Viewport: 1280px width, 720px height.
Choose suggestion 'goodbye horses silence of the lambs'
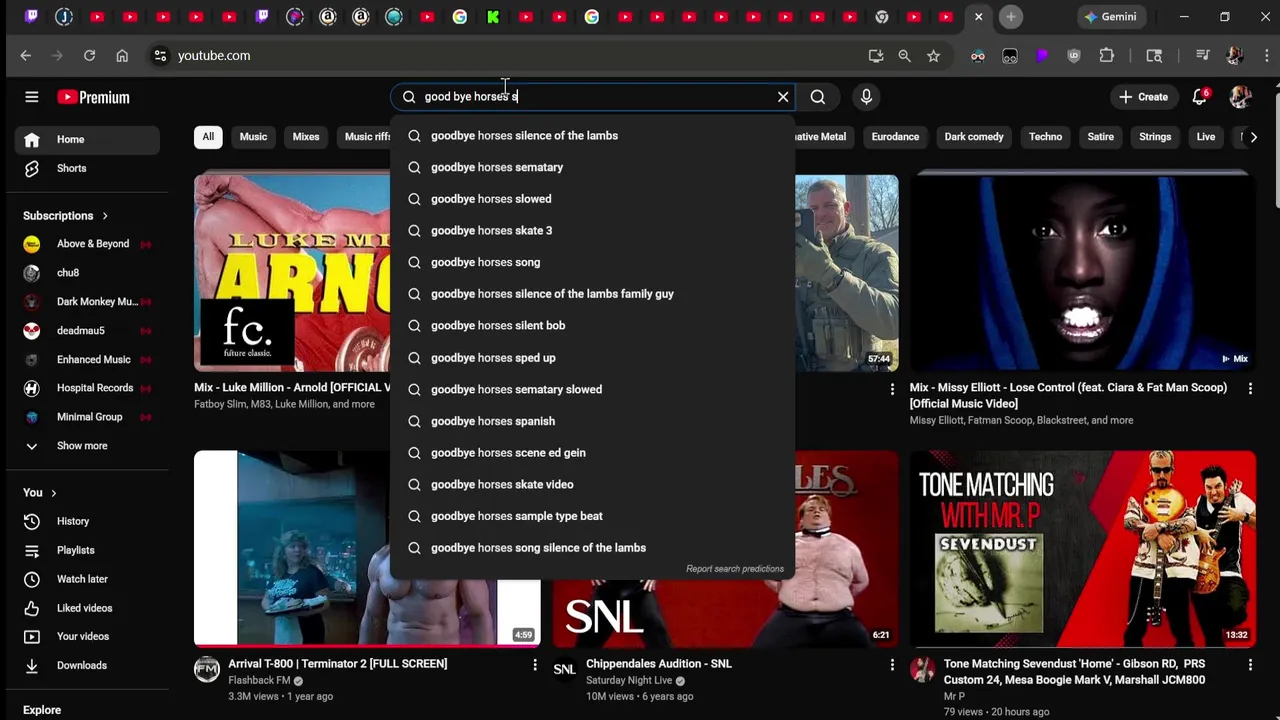[x=592, y=136]
